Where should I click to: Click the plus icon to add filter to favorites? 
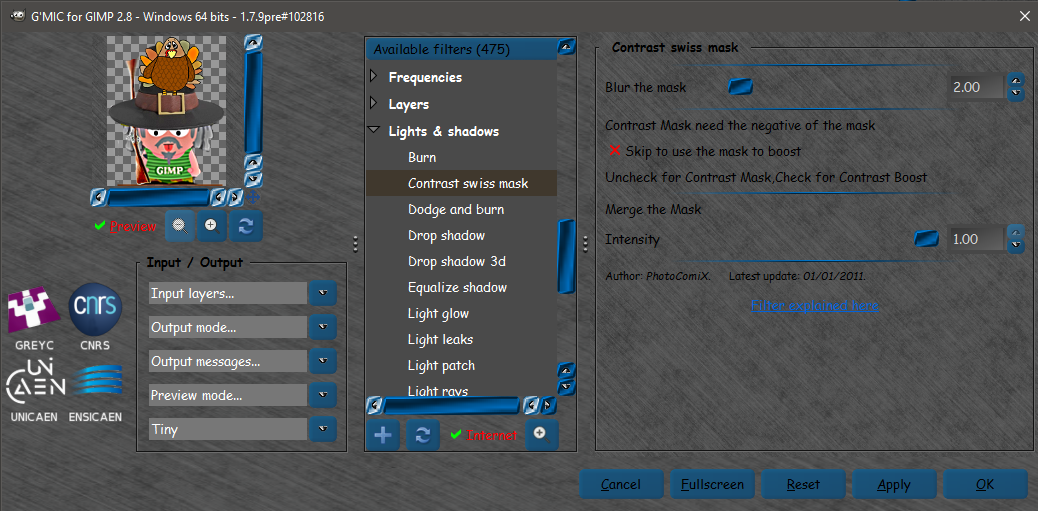[383, 435]
